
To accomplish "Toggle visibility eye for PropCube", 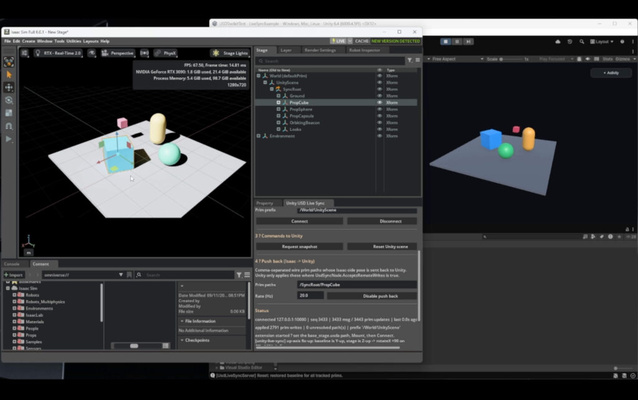I will (x=380, y=103).
